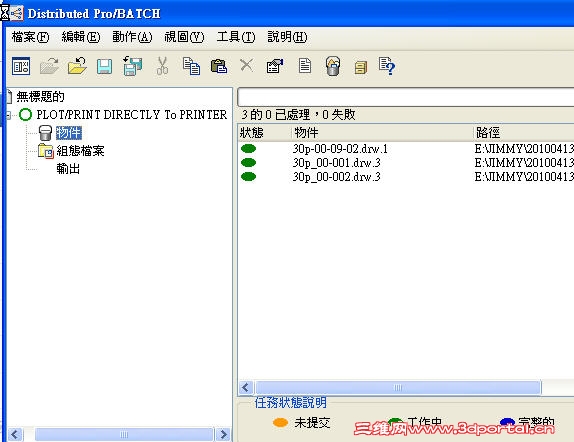Open the 動作(A) menu
This screenshot has width=574, height=442.
tap(132, 37)
